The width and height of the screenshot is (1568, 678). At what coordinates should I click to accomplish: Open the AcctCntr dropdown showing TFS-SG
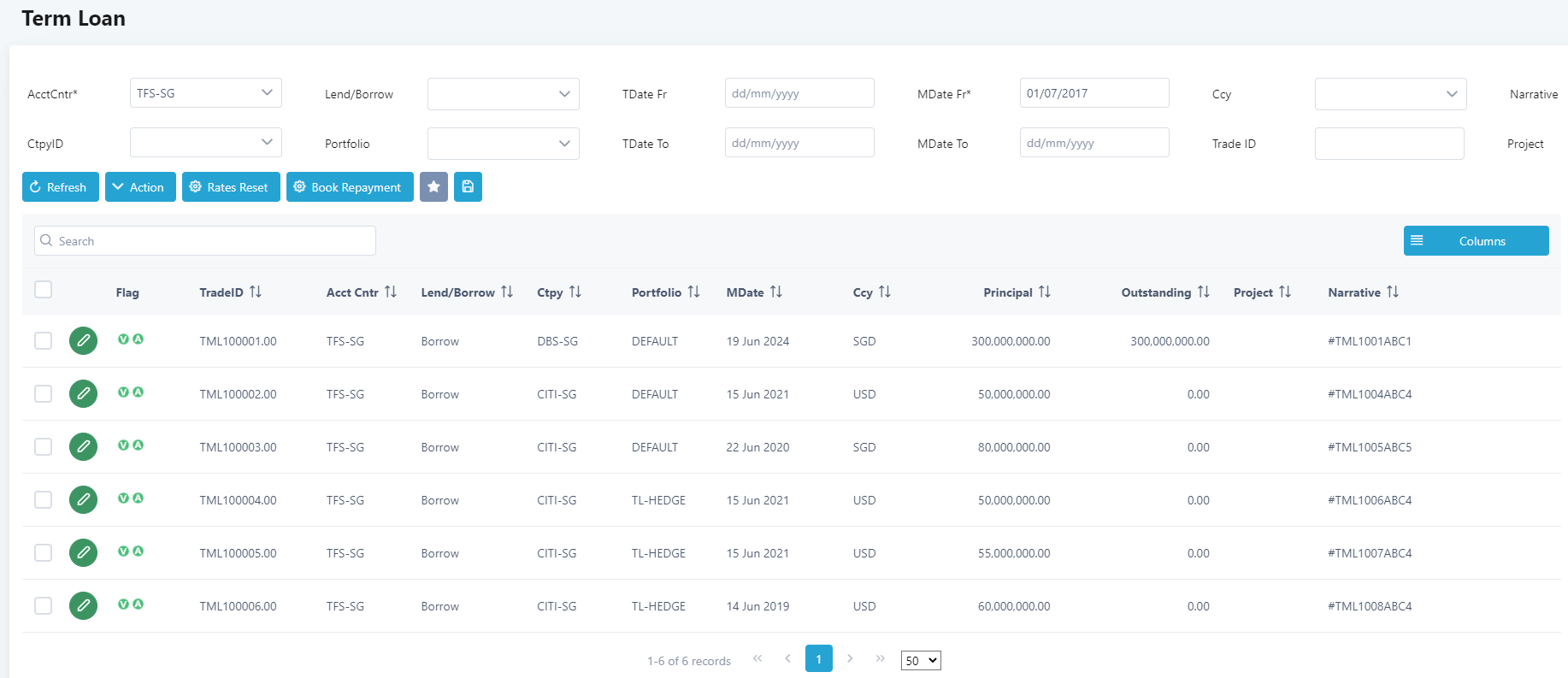pyautogui.click(x=205, y=93)
